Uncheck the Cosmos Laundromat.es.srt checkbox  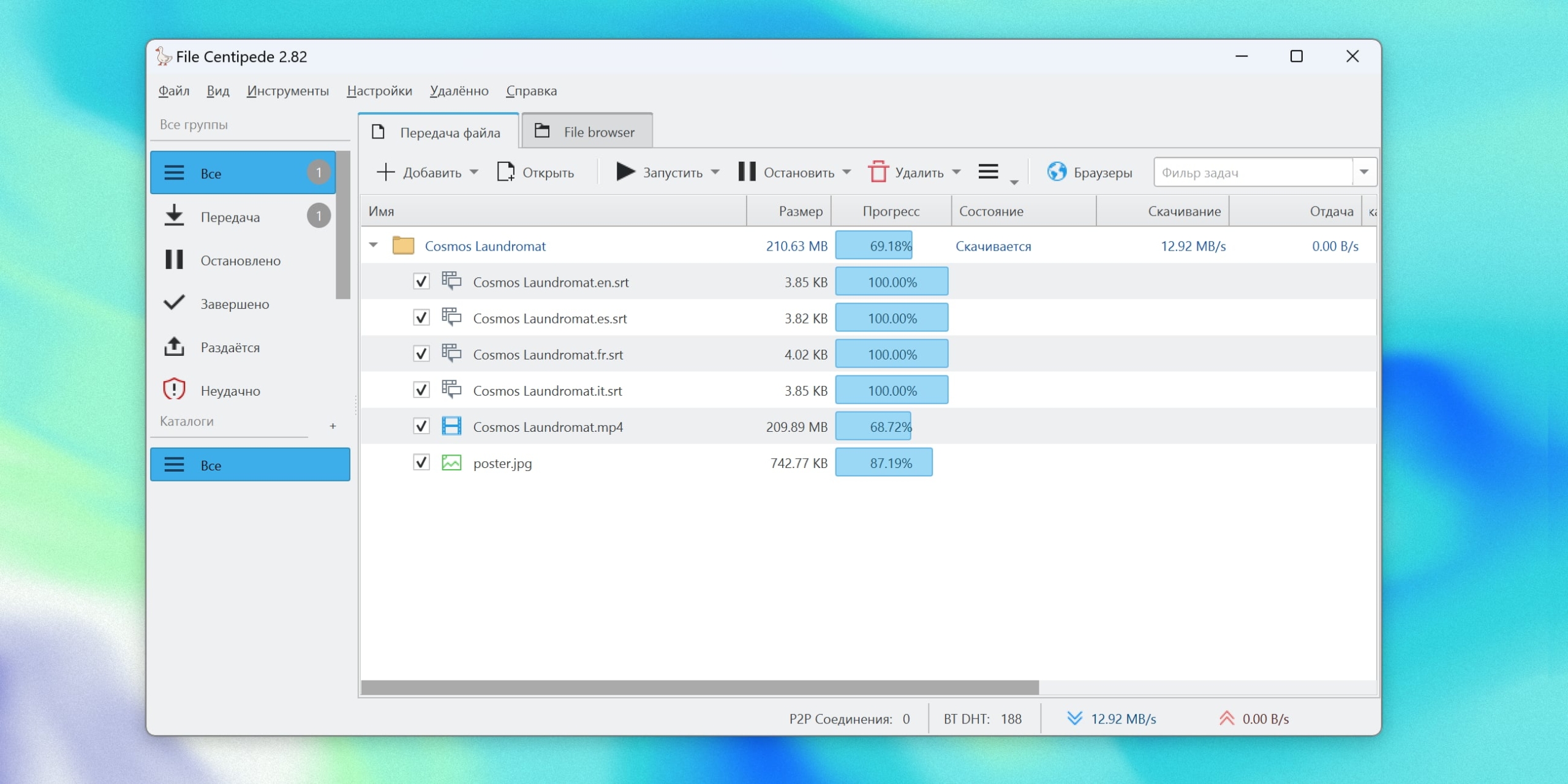[x=421, y=318]
